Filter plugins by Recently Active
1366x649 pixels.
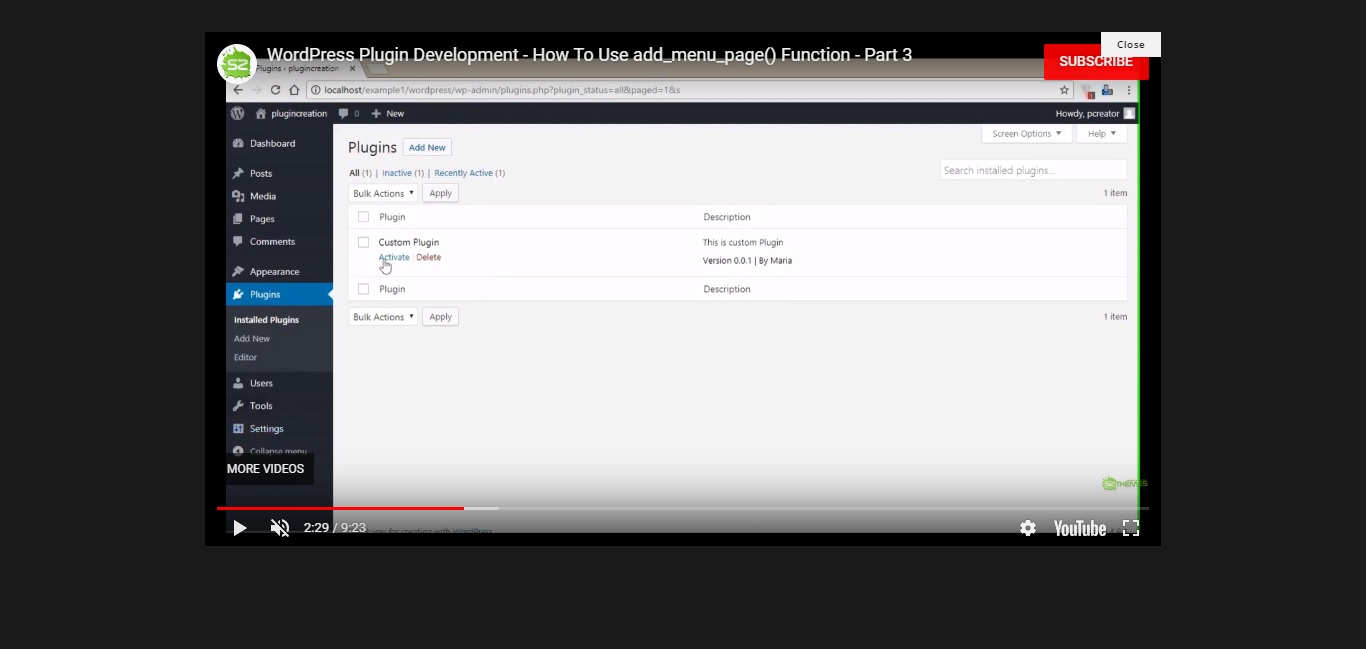(463, 173)
